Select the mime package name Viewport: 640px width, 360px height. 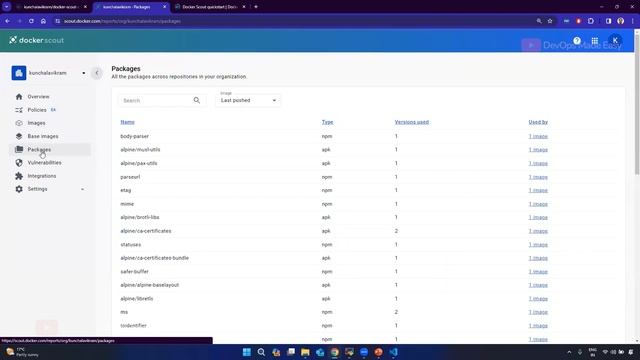[127, 204]
